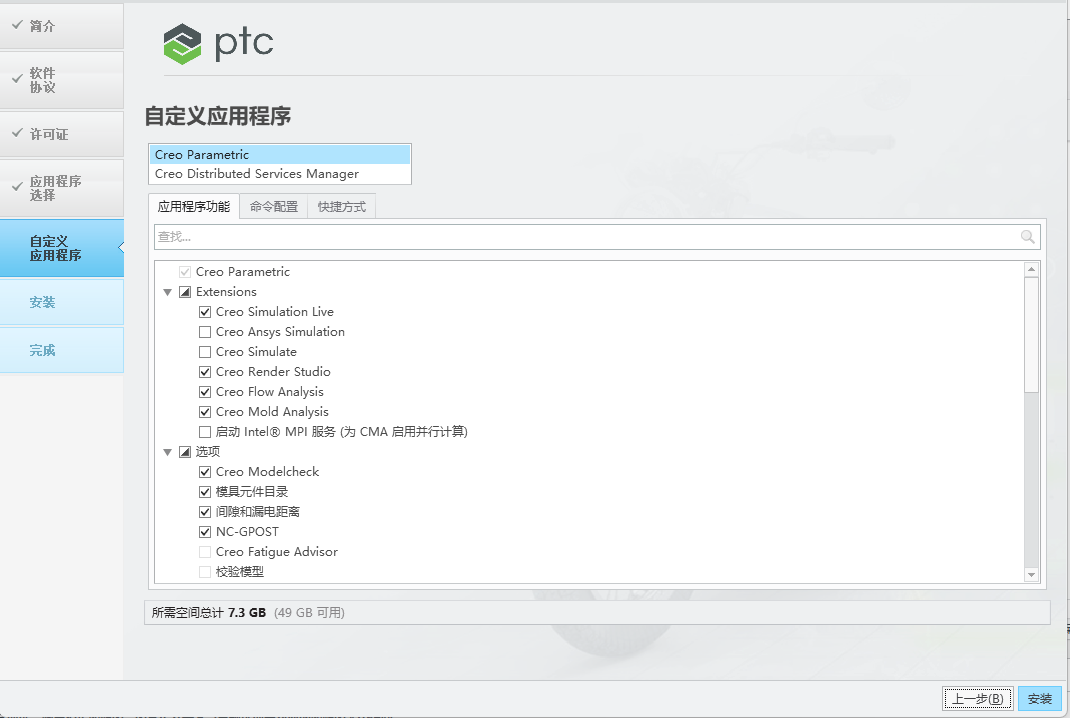
Task: Uncheck Creo Flow Analysis
Action: tap(205, 392)
